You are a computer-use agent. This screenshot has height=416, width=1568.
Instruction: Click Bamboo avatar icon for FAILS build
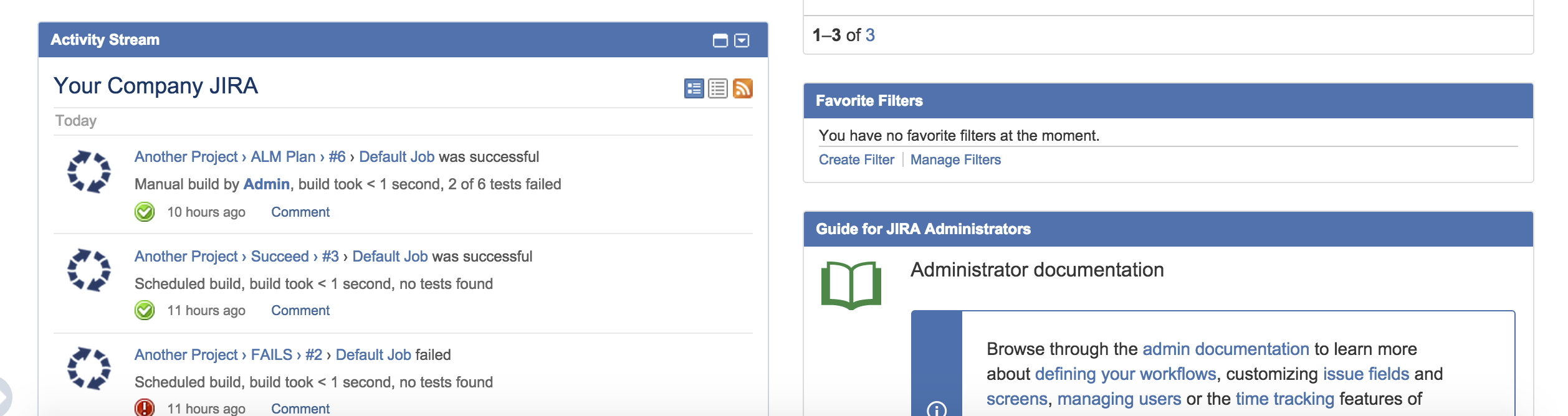click(89, 369)
